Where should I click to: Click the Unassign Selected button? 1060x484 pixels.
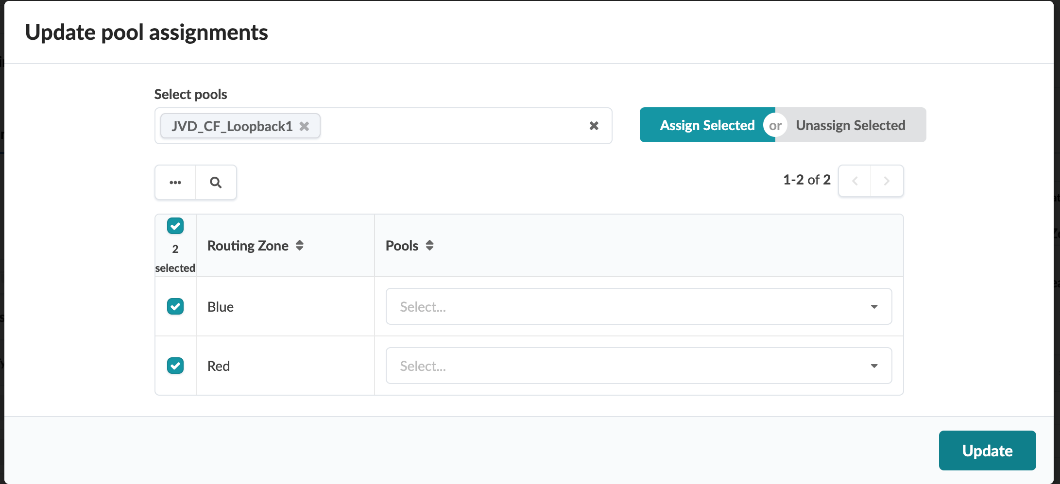(851, 125)
